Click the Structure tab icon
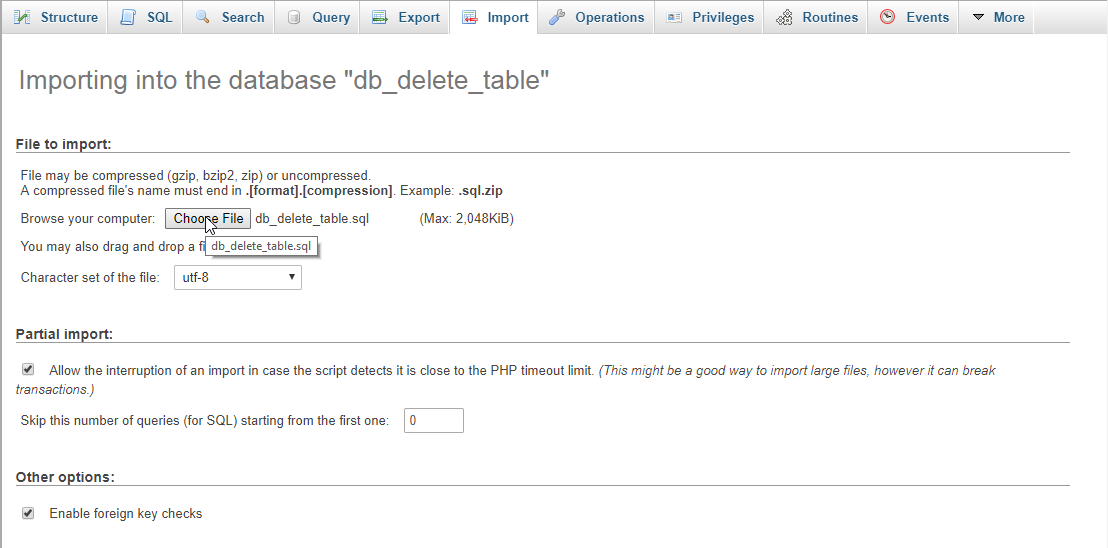 point(22,17)
